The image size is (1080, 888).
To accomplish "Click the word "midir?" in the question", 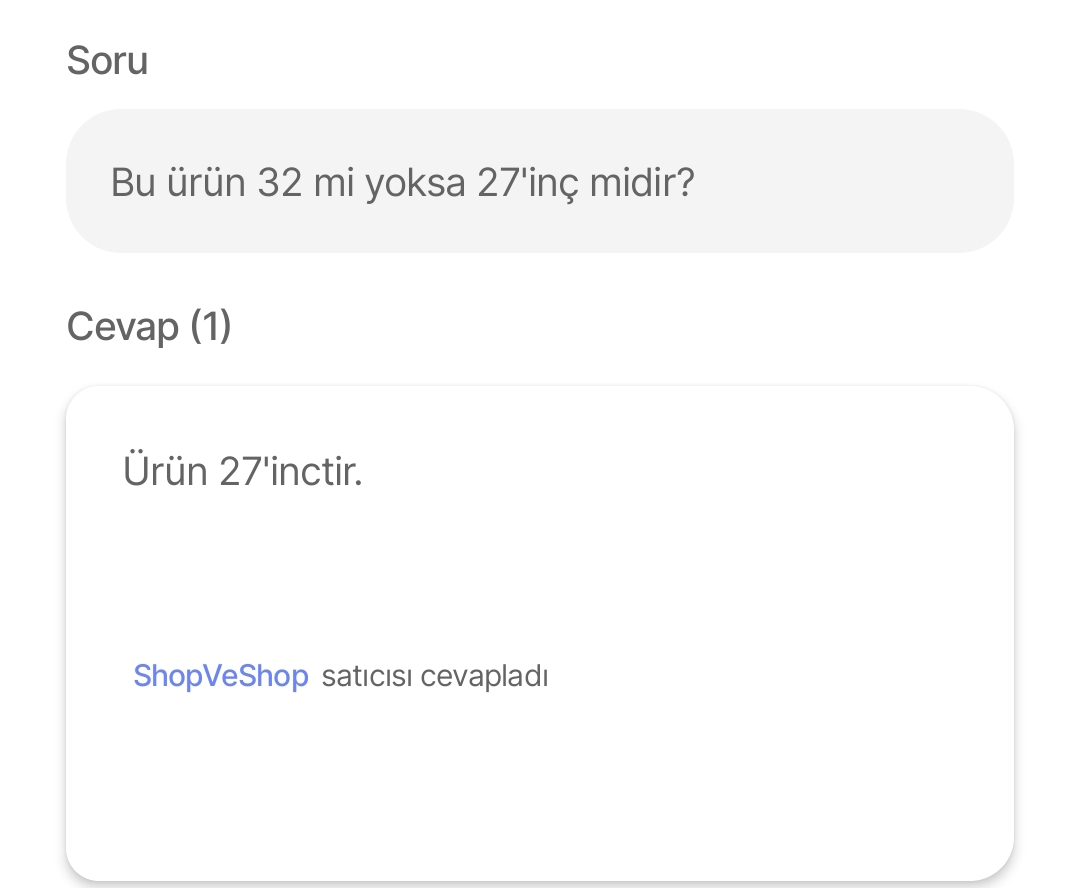I will pyautogui.click(x=646, y=183).
